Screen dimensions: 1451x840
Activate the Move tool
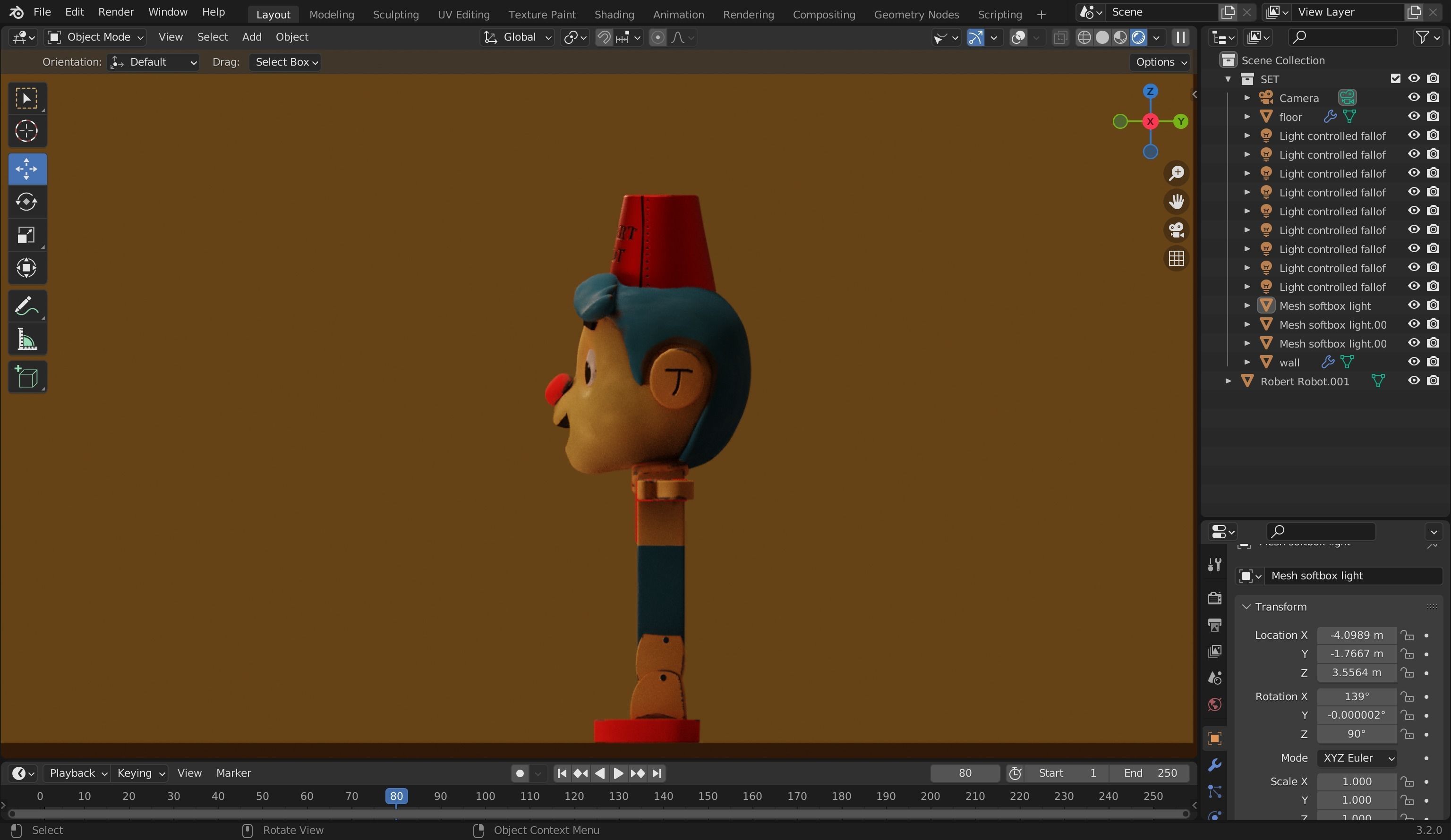(x=26, y=169)
